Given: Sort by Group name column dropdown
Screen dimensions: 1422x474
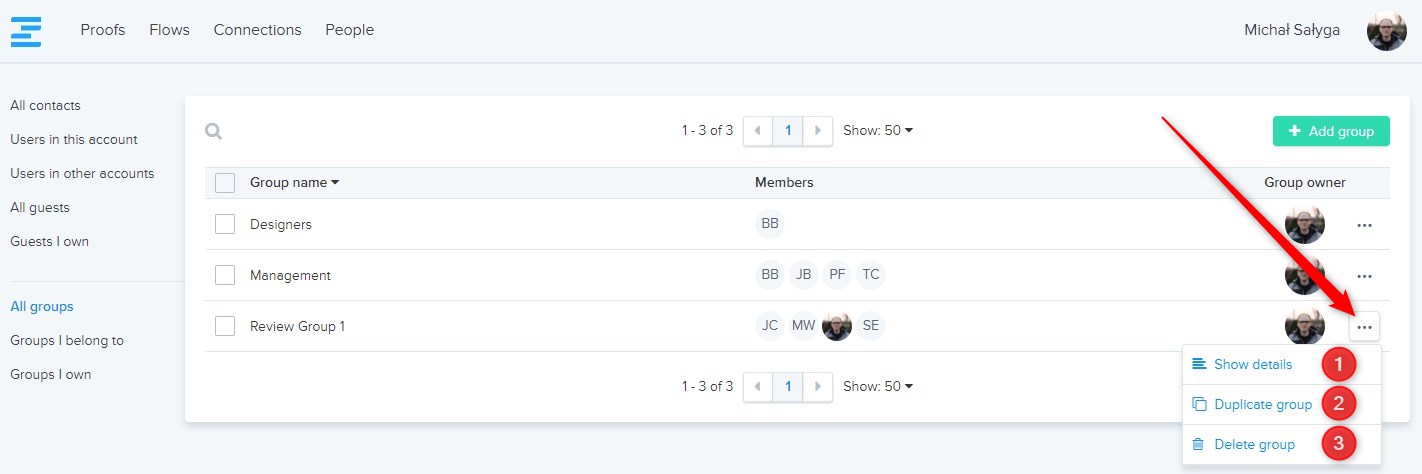Looking at the screenshot, I should [295, 183].
